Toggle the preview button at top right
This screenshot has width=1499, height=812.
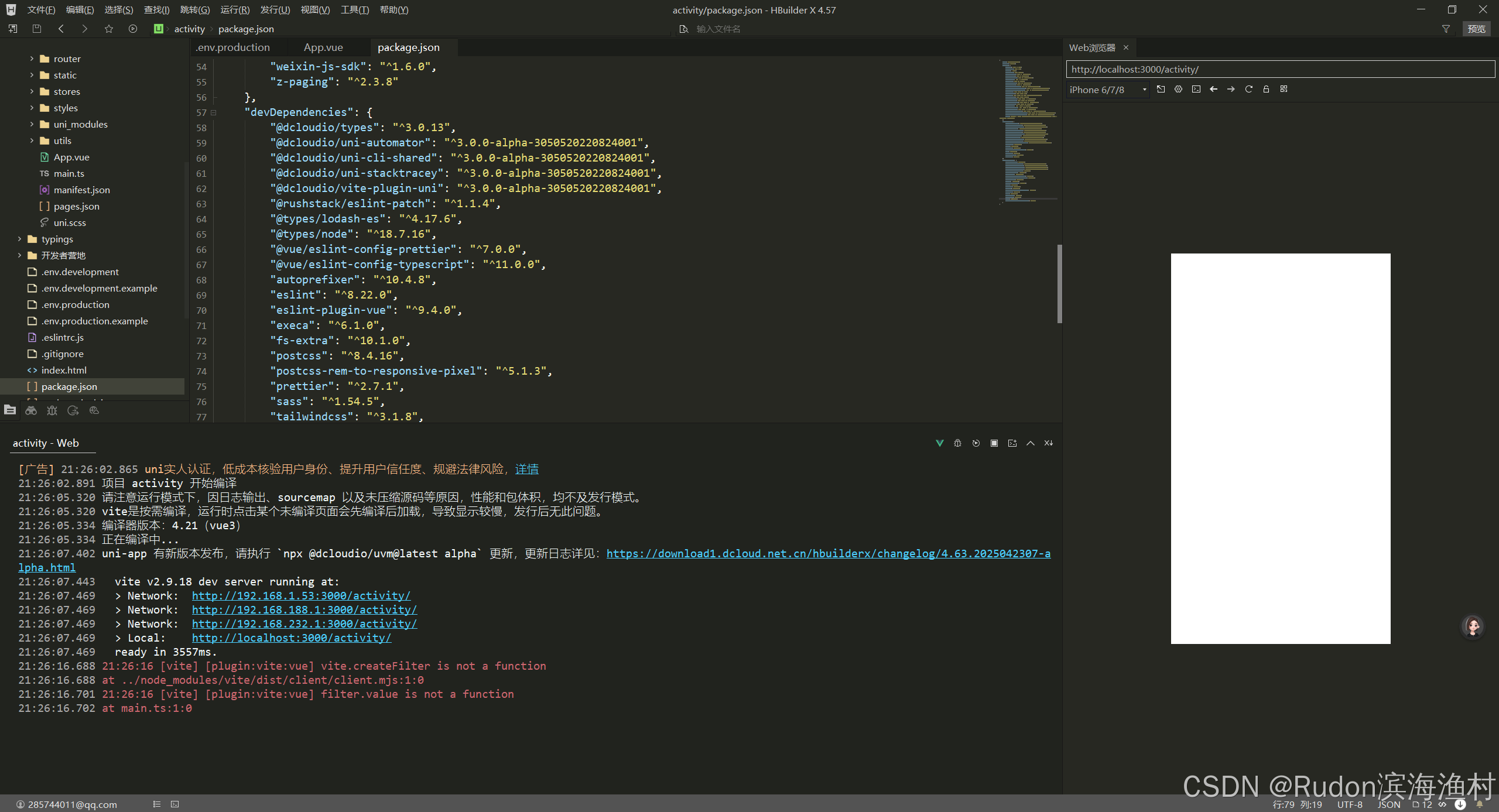[1476, 29]
